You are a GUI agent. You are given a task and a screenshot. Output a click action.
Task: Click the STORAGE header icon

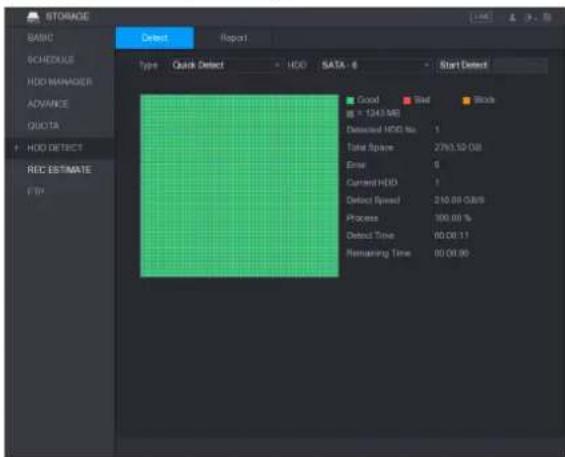pyautogui.click(x=33, y=17)
